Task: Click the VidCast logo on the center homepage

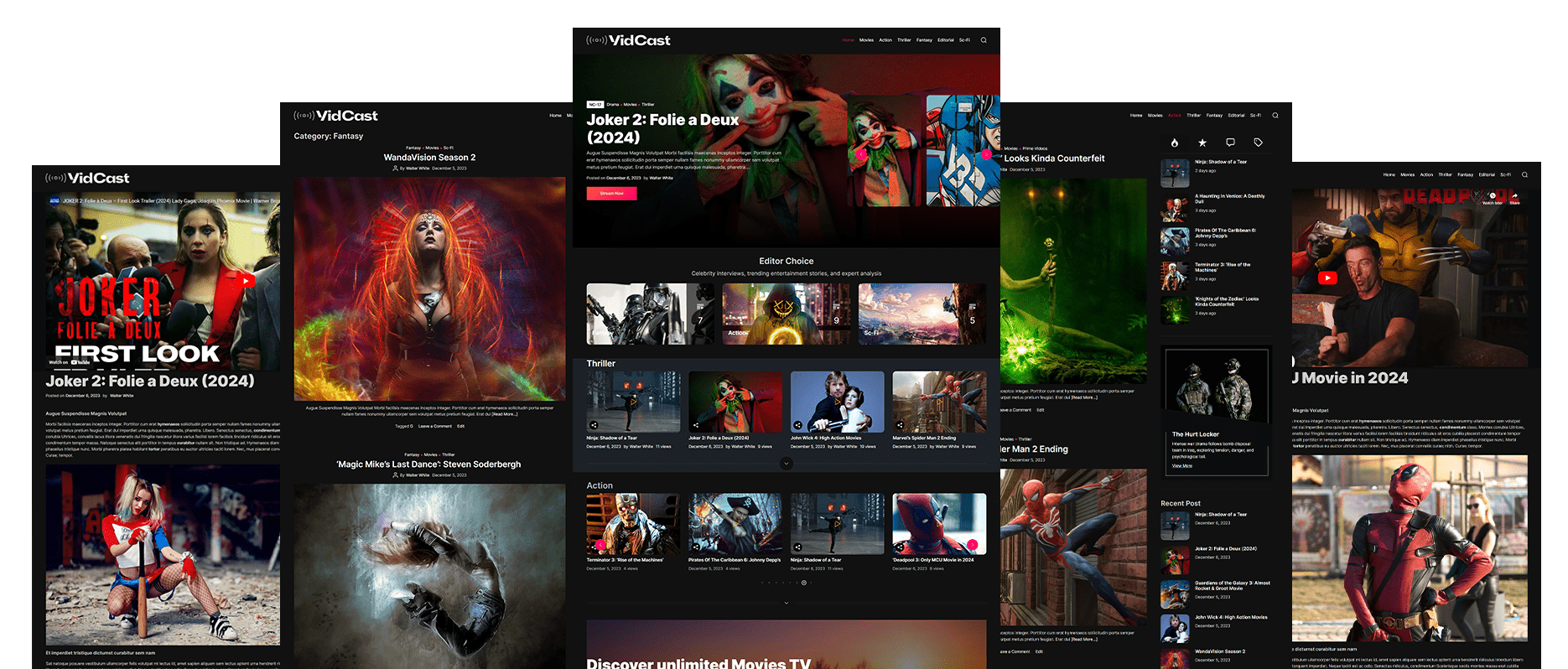Action: [x=628, y=40]
